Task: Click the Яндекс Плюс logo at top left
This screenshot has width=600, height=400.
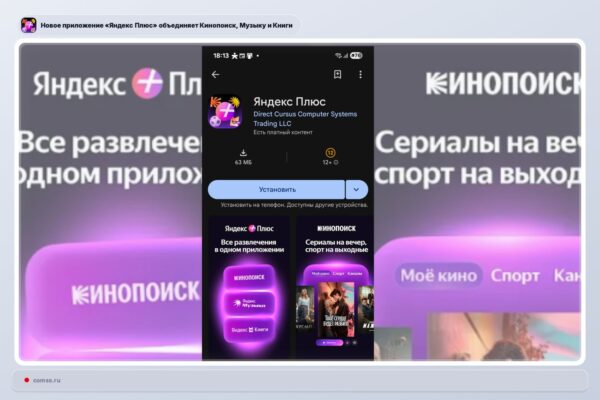Action: coord(117,83)
